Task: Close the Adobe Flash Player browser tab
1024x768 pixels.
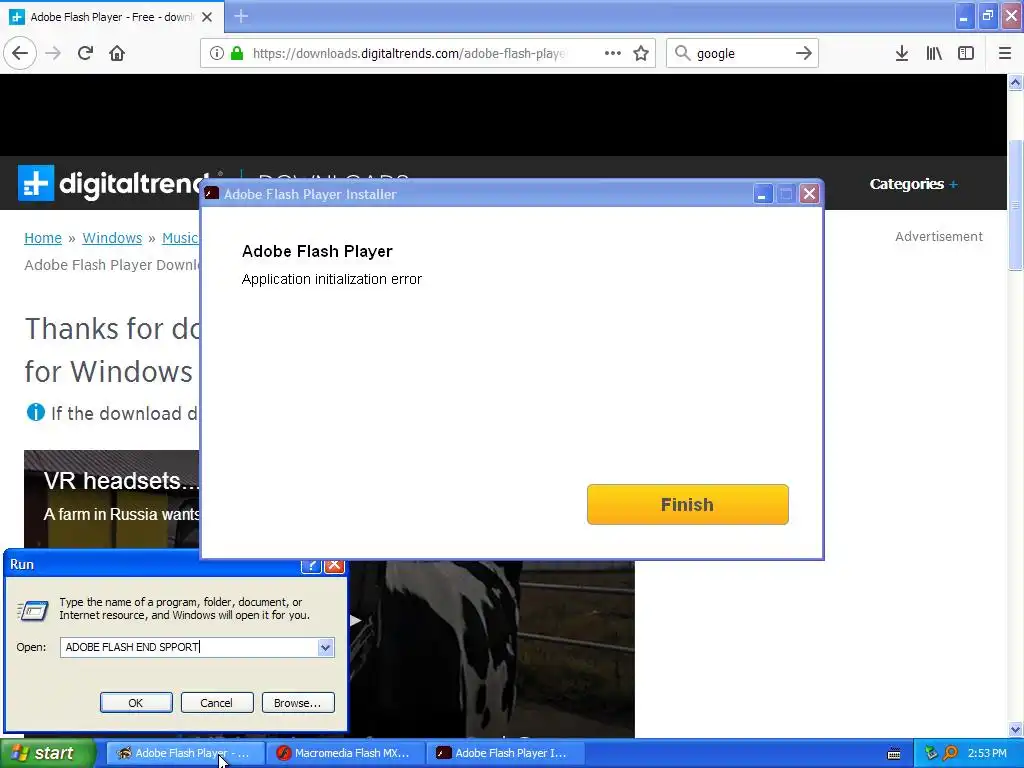Action: [207, 17]
